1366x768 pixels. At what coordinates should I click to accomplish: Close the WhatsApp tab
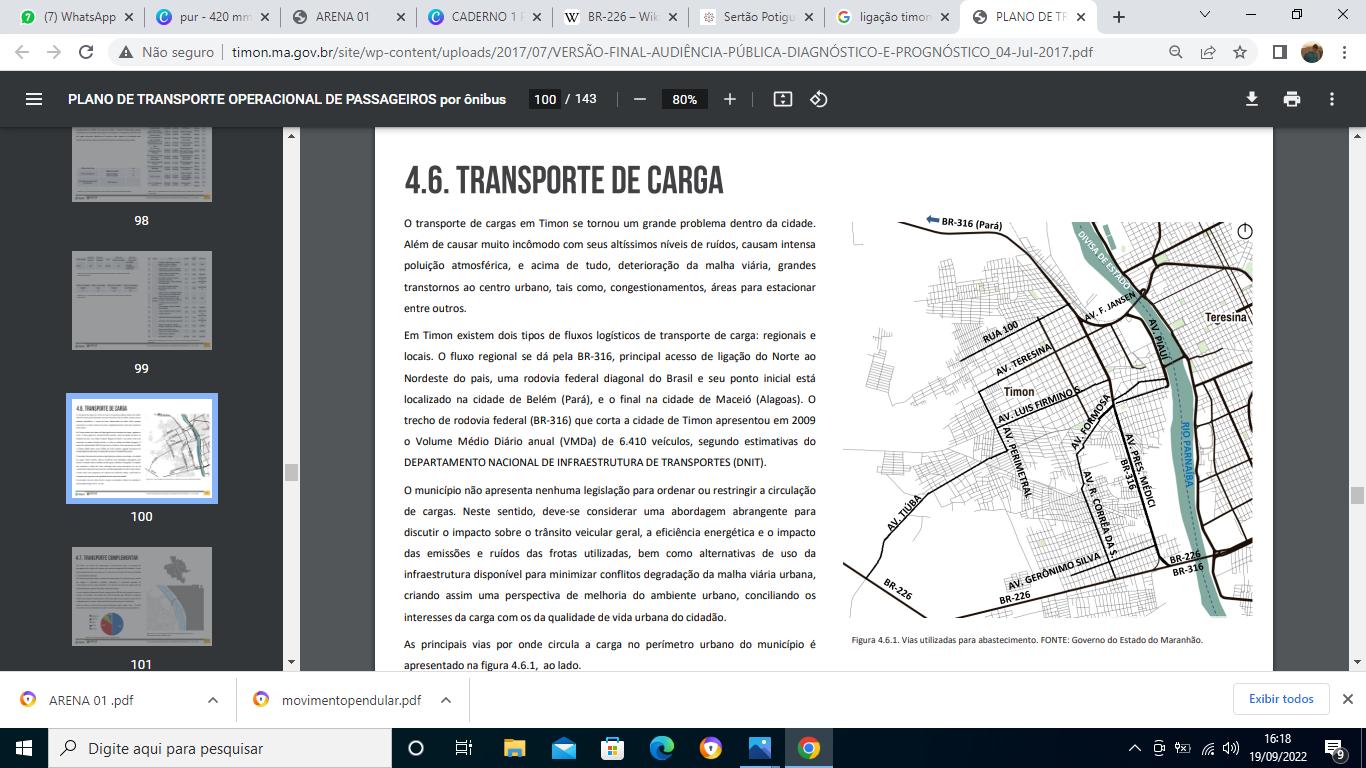(128, 17)
